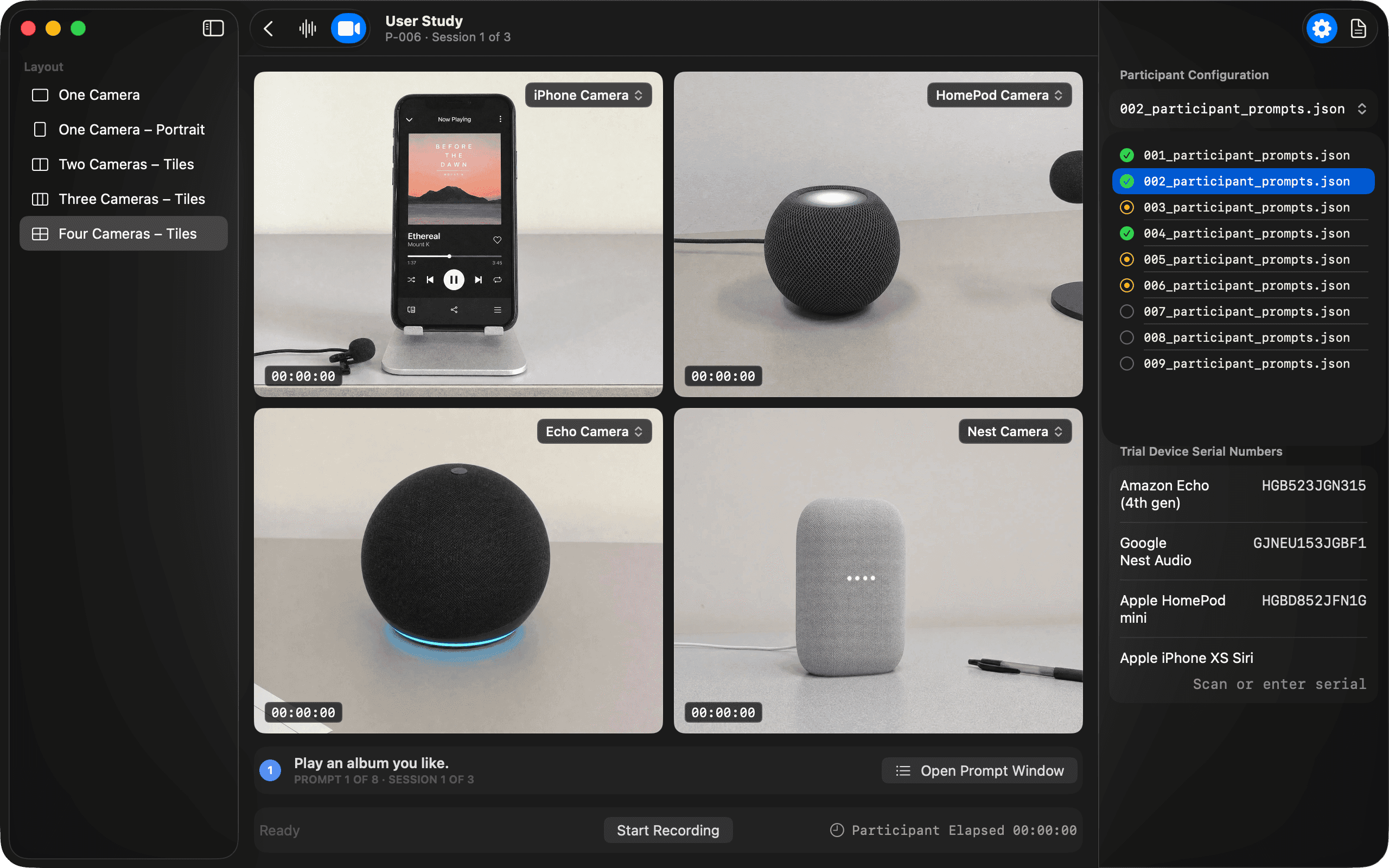Image resolution: width=1389 pixels, height=868 pixels.
Task: Click empty status circle for 009_participant_prompts.json
Action: click(x=1127, y=363)
